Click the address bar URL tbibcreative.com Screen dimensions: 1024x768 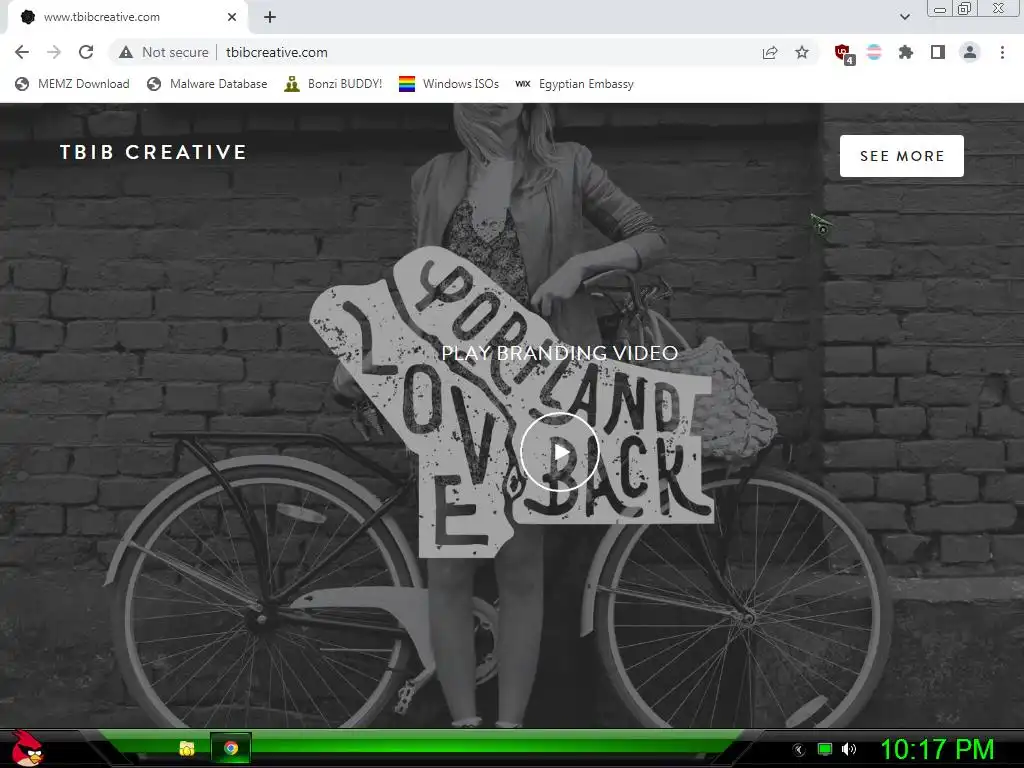pyautogui.click(x=277, y=52)
